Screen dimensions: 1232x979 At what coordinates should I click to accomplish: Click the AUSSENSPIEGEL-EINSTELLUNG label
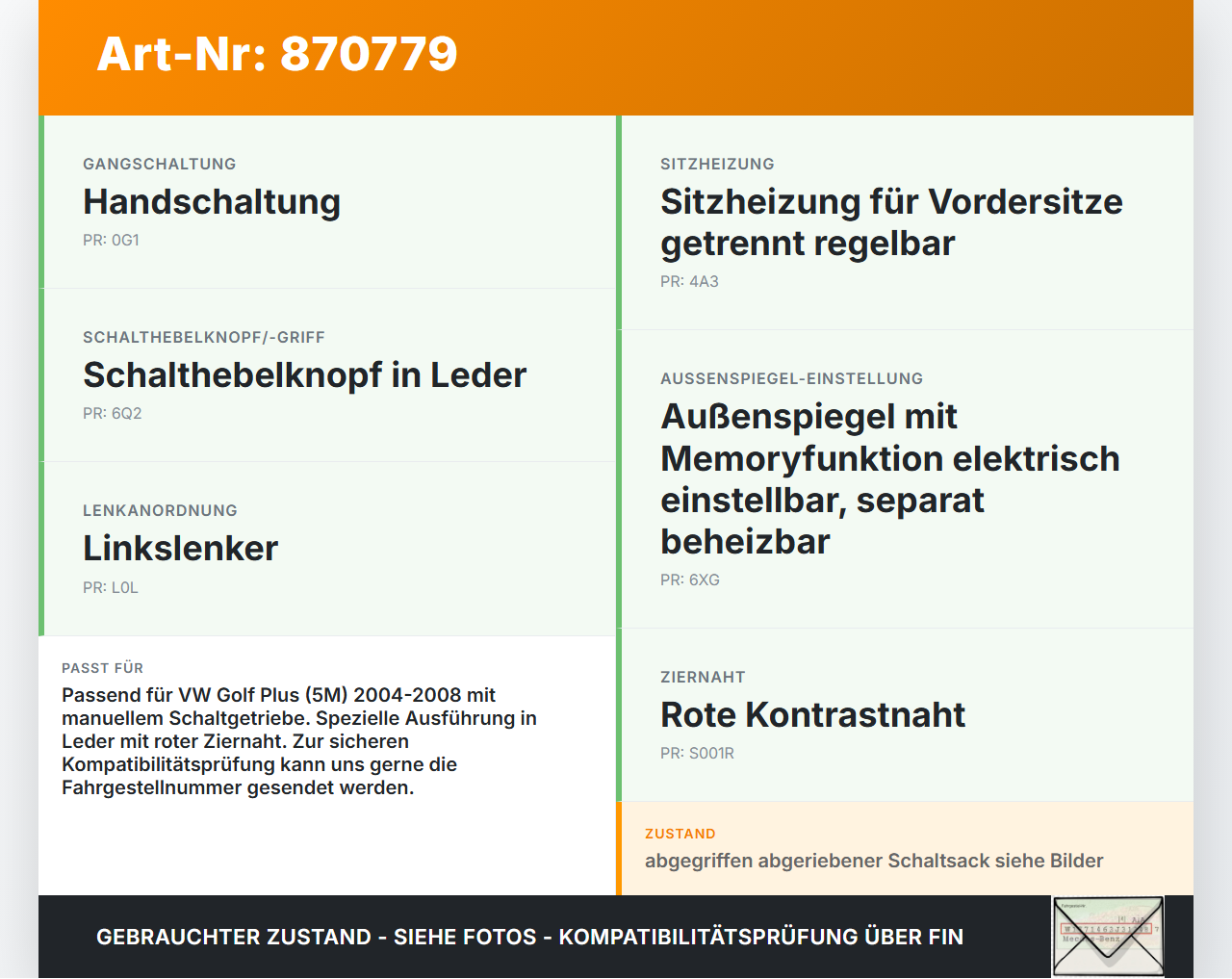[x=791, y=378]
